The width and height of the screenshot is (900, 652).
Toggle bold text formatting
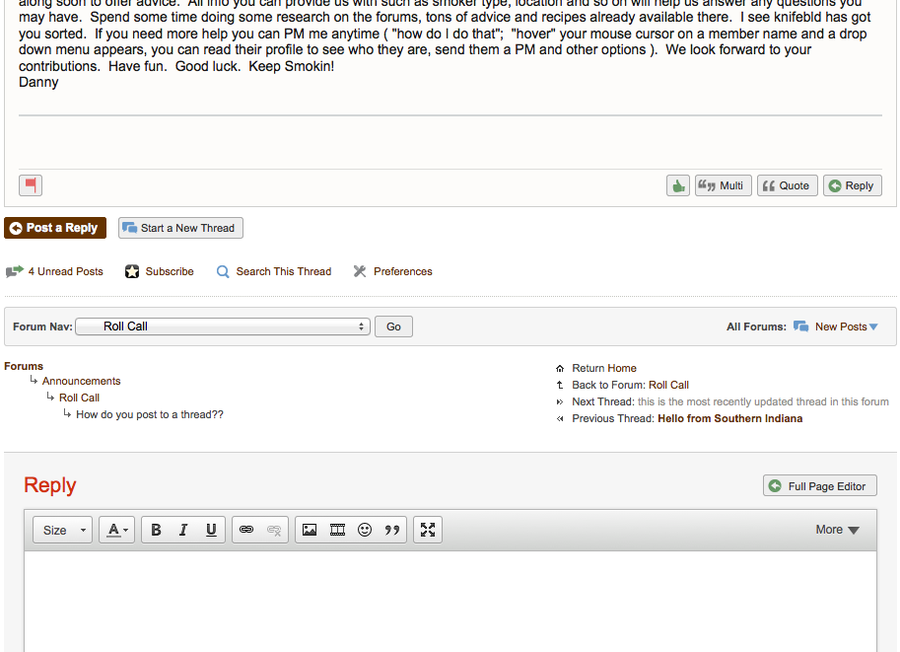pyautogui.click(x=156, y=530)
